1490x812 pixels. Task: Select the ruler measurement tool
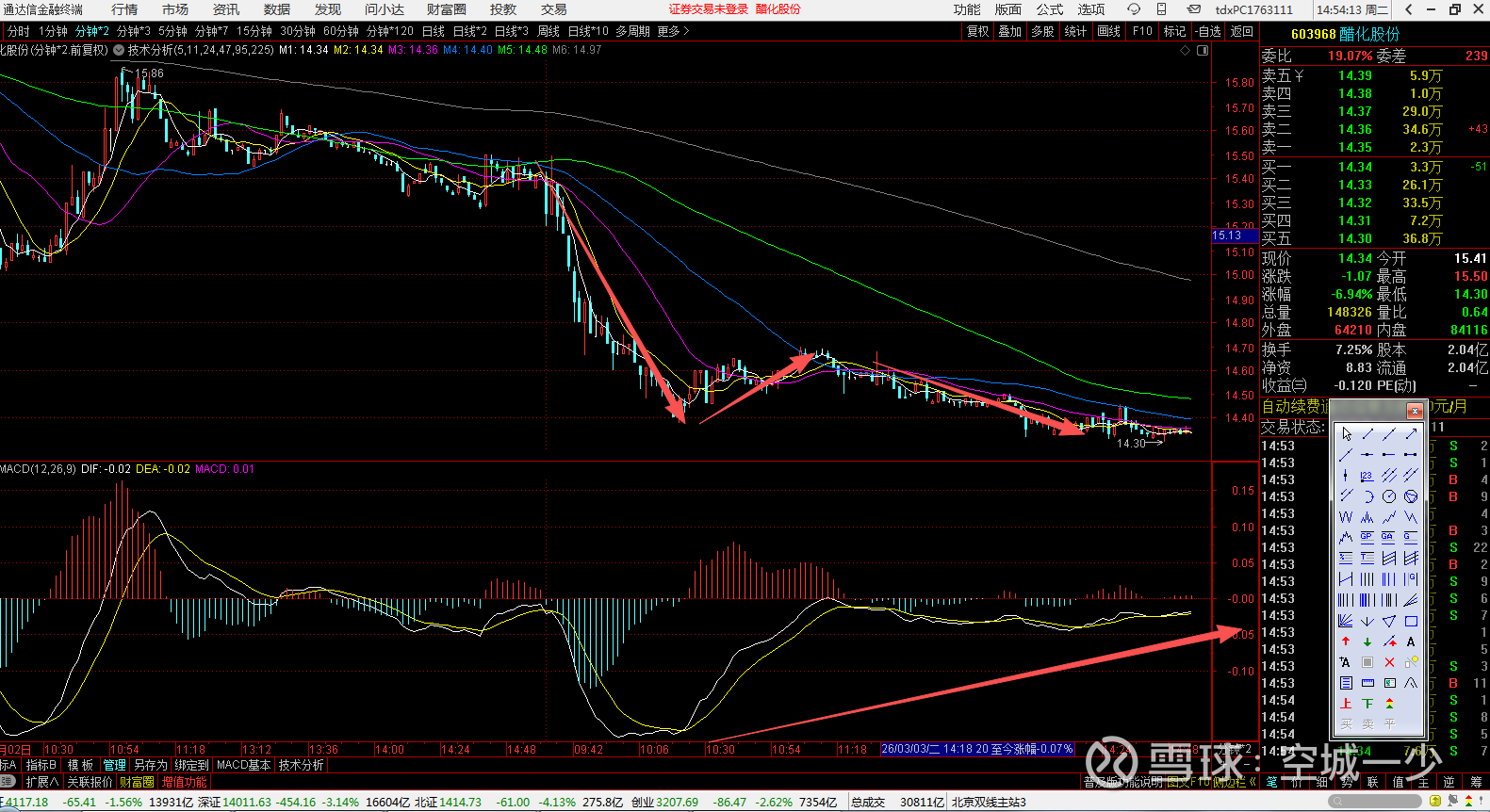coord(1367,683)
